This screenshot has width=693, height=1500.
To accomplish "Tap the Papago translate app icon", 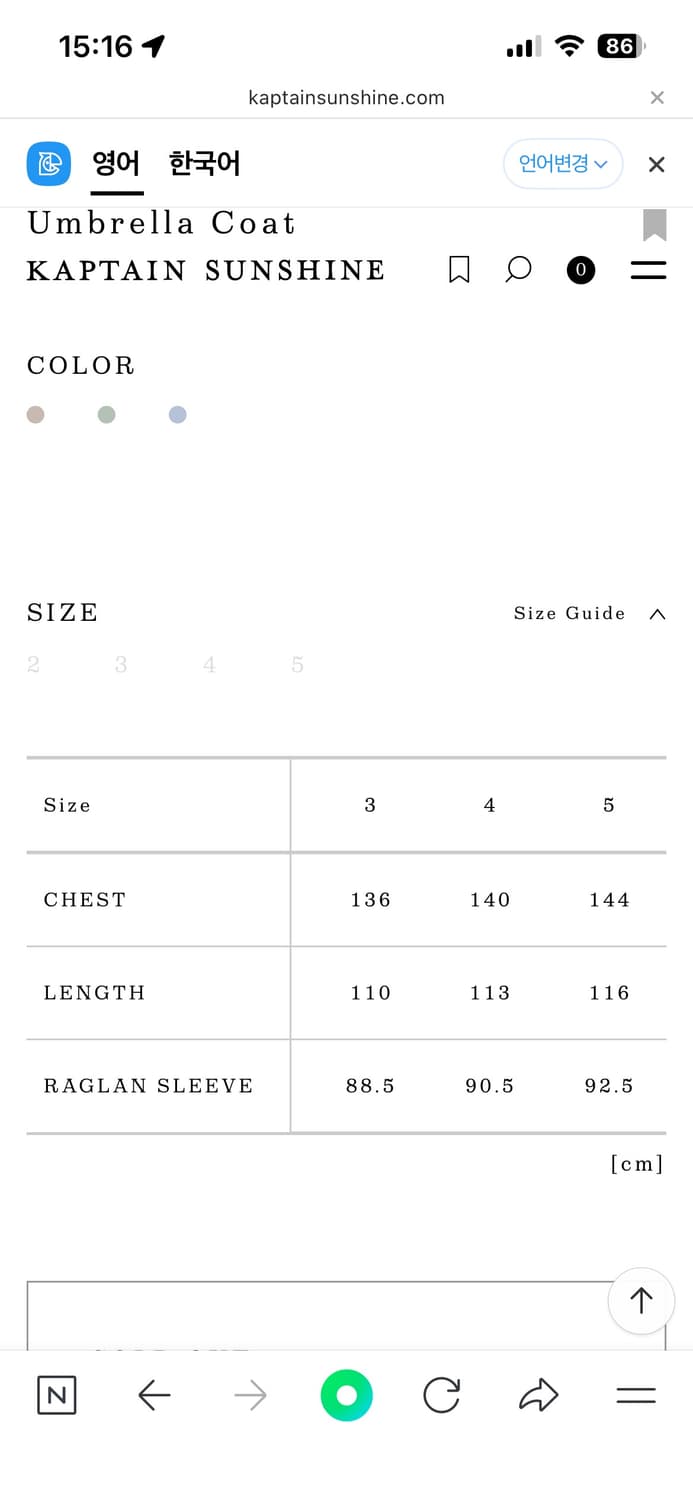I will pyautogui.click(x=48, y=164).
